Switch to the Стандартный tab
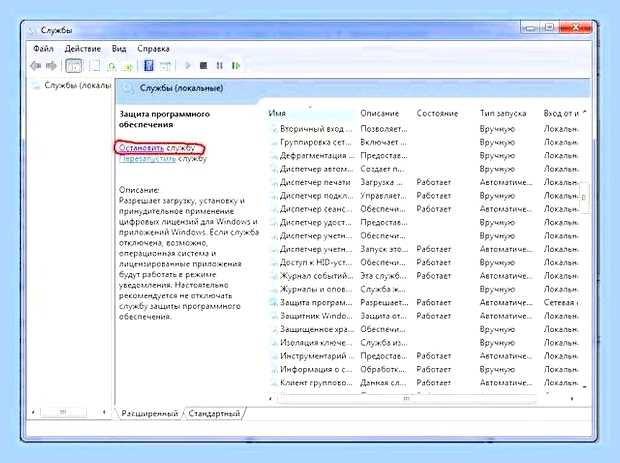The image size is (620, 463). pyautogui.click(x=214, y=414)
